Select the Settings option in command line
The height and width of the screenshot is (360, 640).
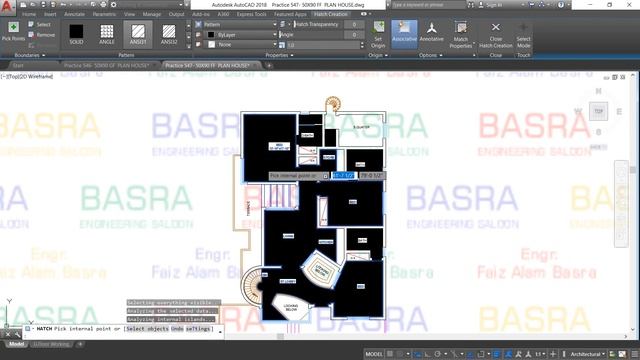point(198,329)
